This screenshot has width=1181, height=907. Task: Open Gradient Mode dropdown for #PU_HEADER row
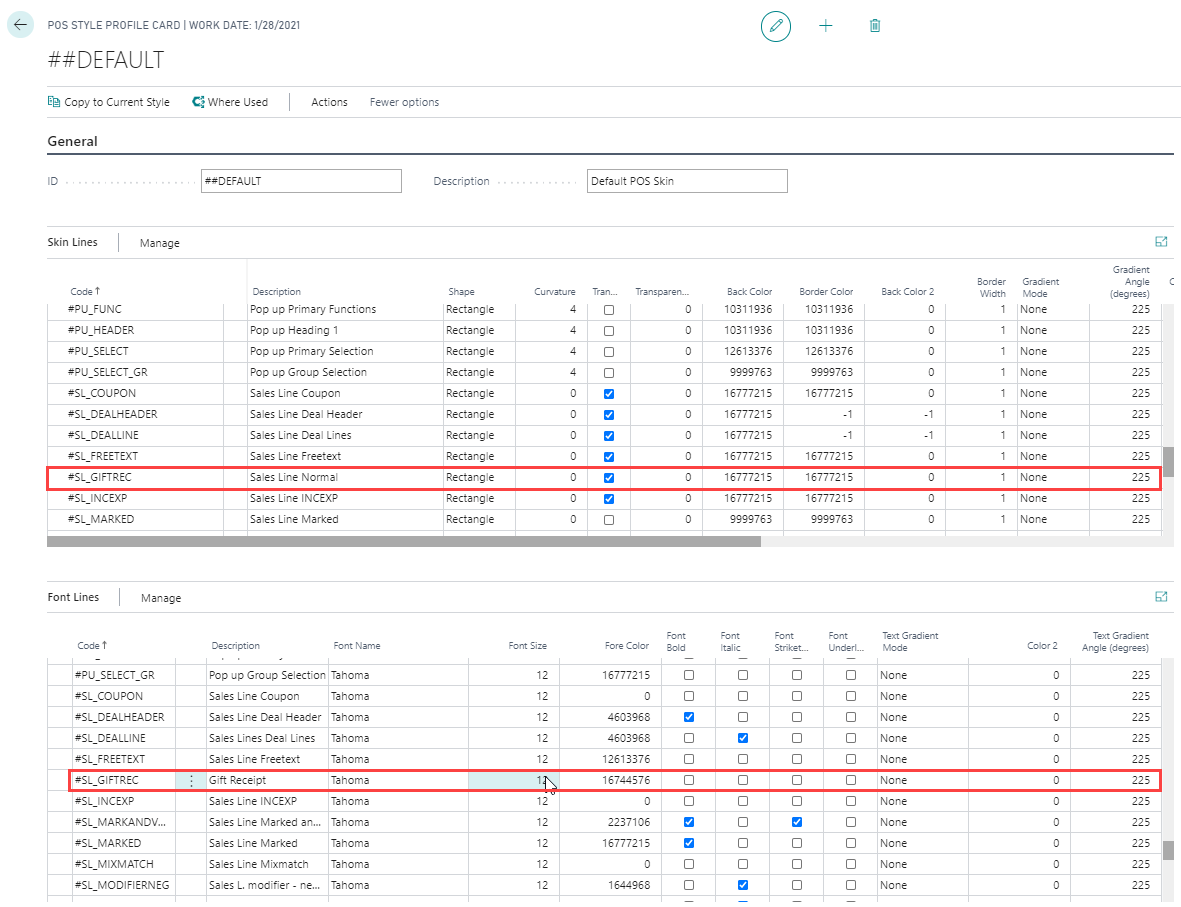pos(1050,331)
